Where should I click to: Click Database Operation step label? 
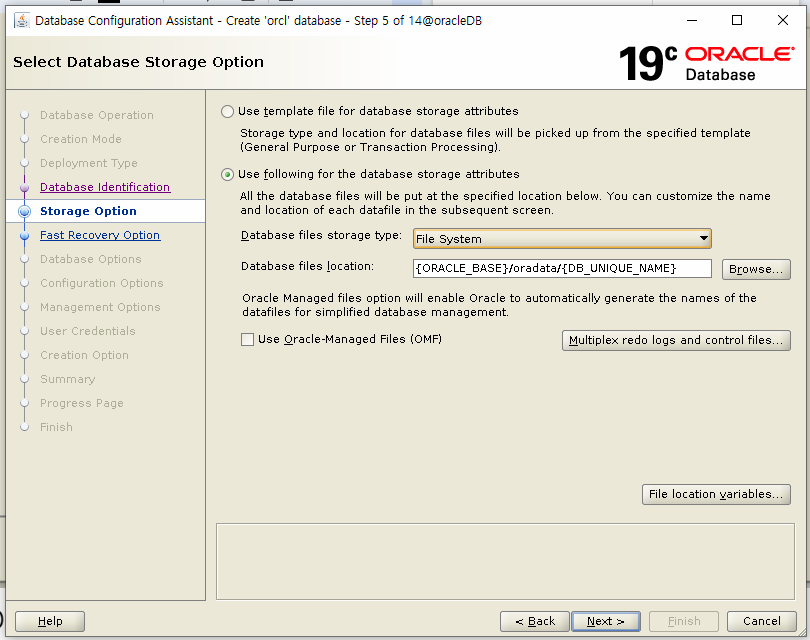[97, 115]
